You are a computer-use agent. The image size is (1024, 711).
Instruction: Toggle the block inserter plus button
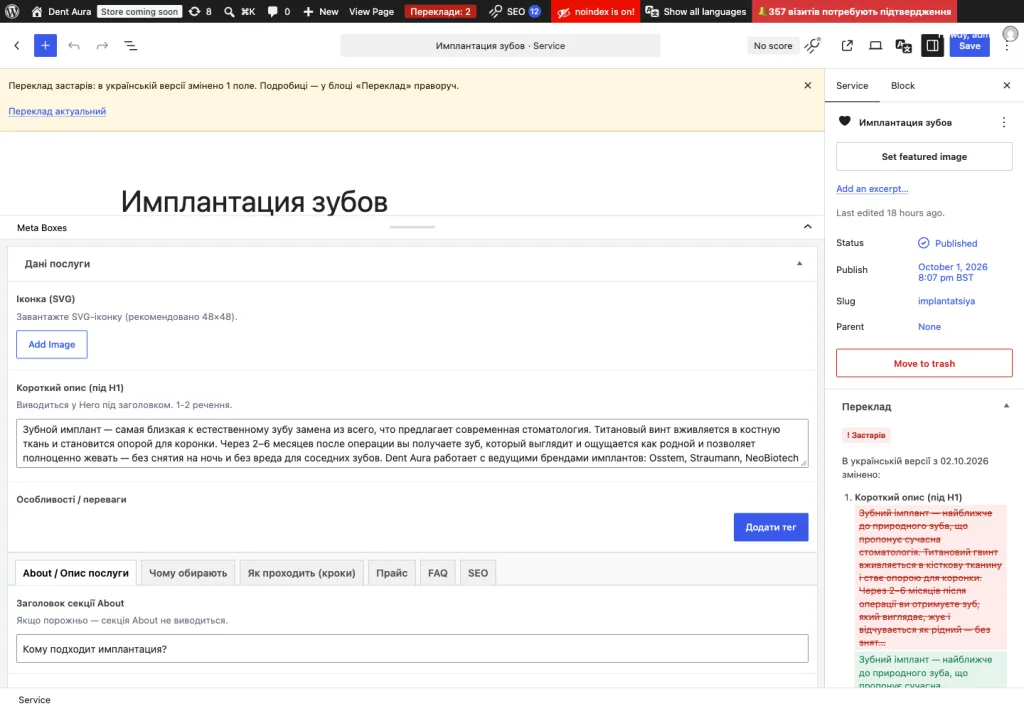tap(45, 46)
